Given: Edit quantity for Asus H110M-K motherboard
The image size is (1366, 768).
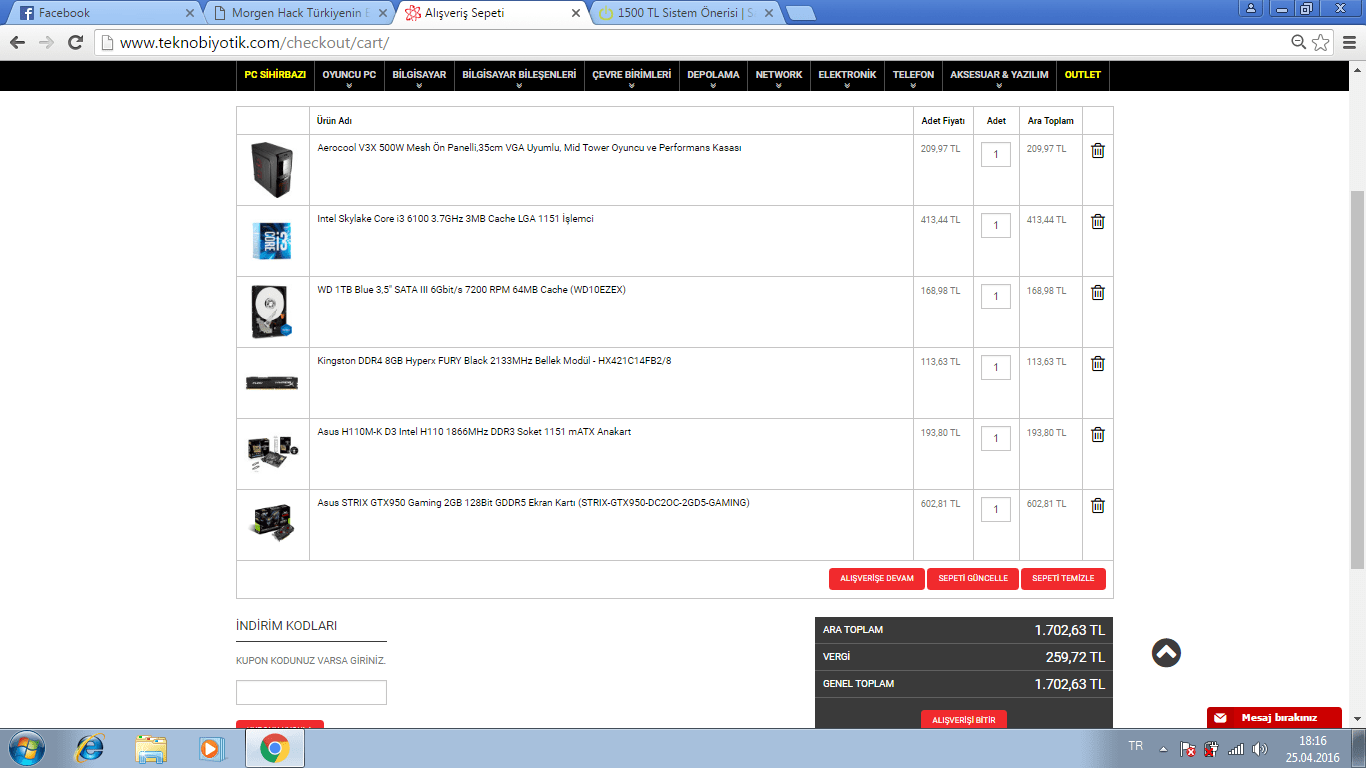Looking at the screenshot, I should [x=996, y=438].
